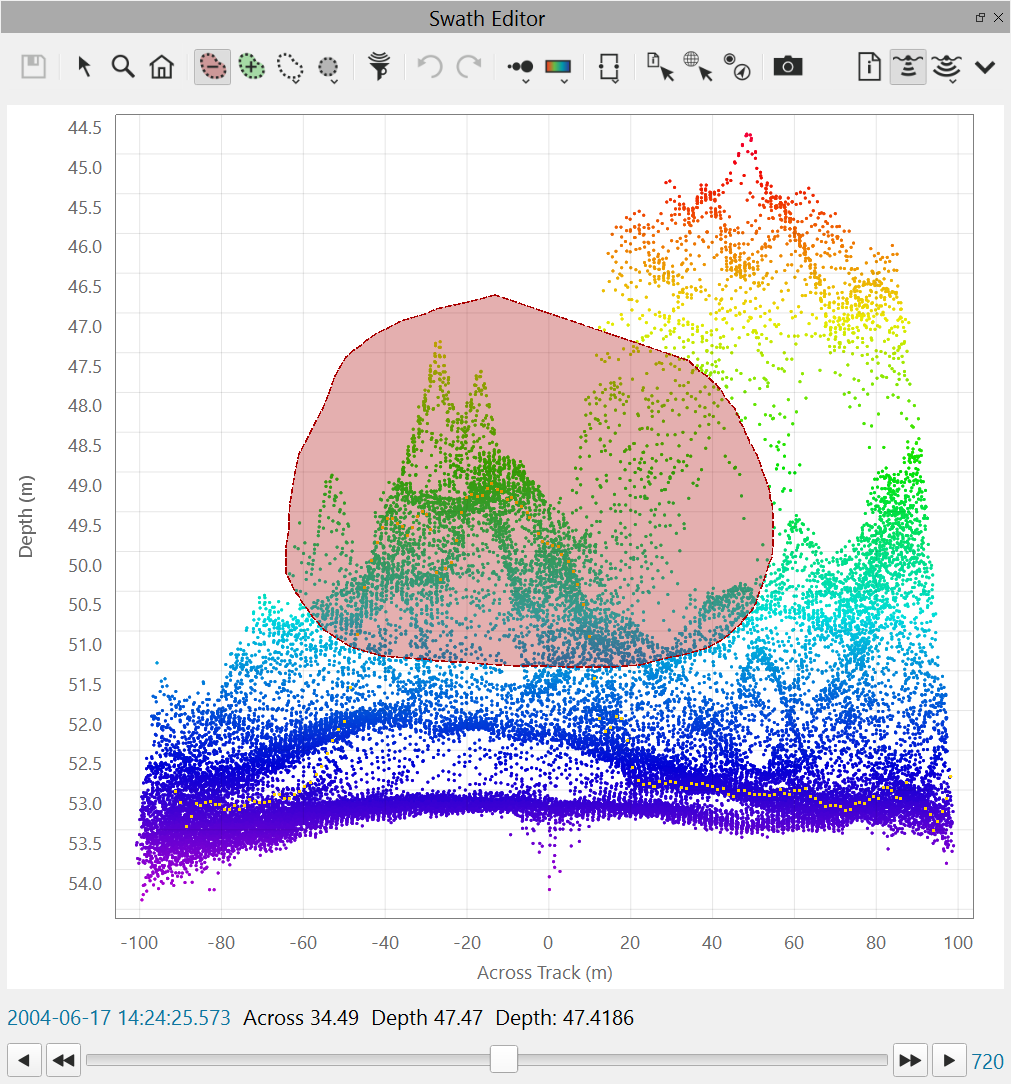Click the swath number 720 field
The height and width of the screenshot is (1084, 1011).
click(988, 1061)
